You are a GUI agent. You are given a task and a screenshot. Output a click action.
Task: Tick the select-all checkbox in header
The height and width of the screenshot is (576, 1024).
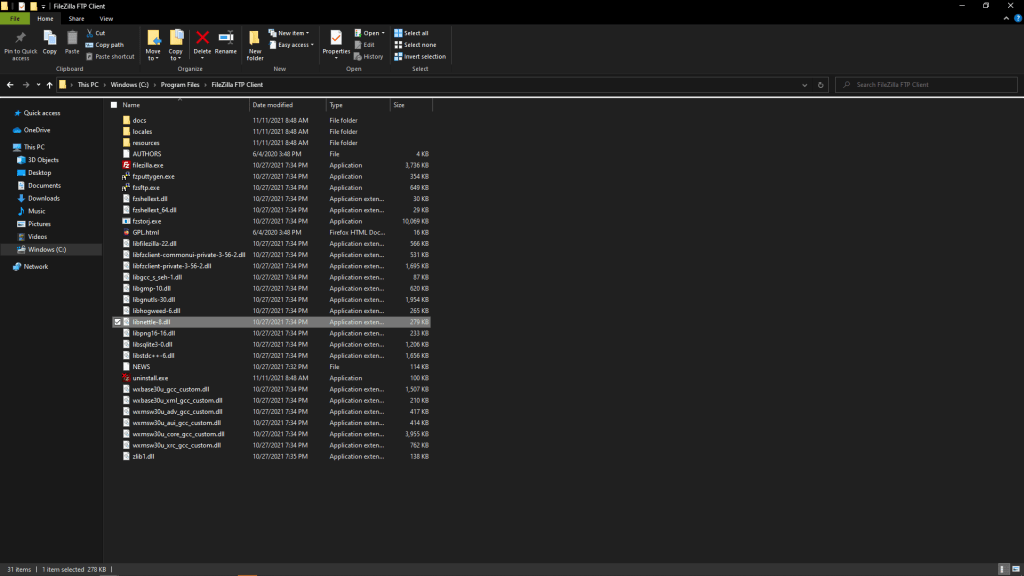[x=114, y=105]
